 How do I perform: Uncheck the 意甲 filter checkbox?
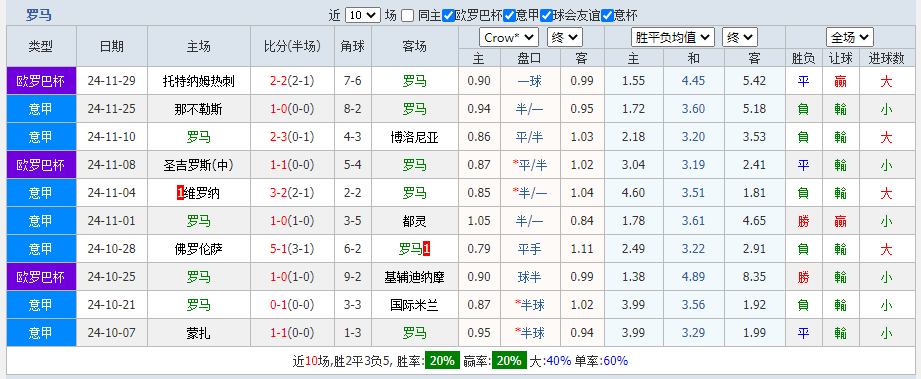click(x=509, y=15)
